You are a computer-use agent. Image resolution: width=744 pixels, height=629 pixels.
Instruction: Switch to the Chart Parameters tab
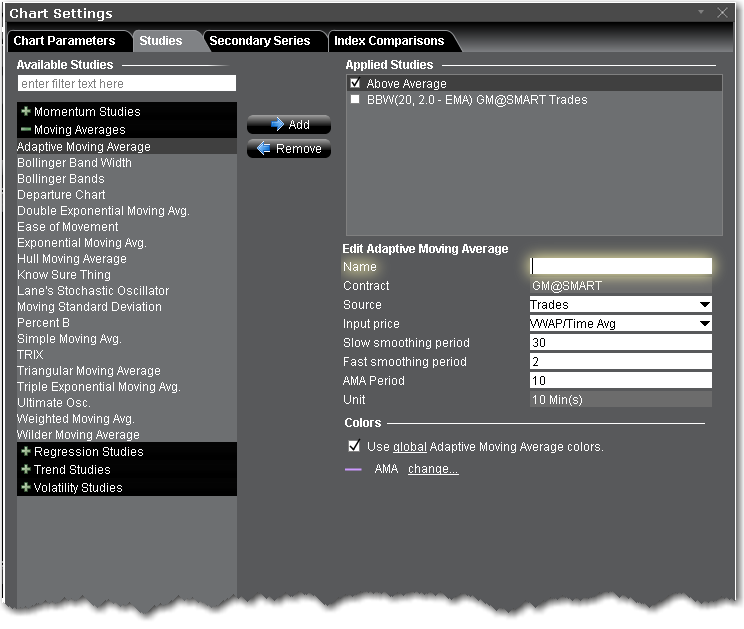point(64,41)
